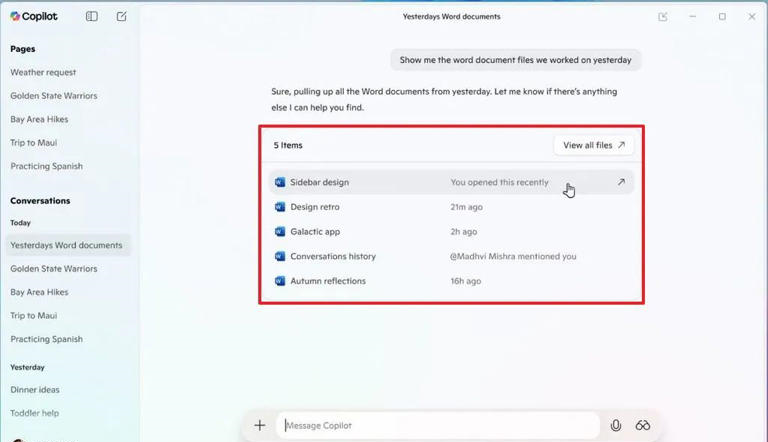Maximize the Copilot window

pos(722,17)
